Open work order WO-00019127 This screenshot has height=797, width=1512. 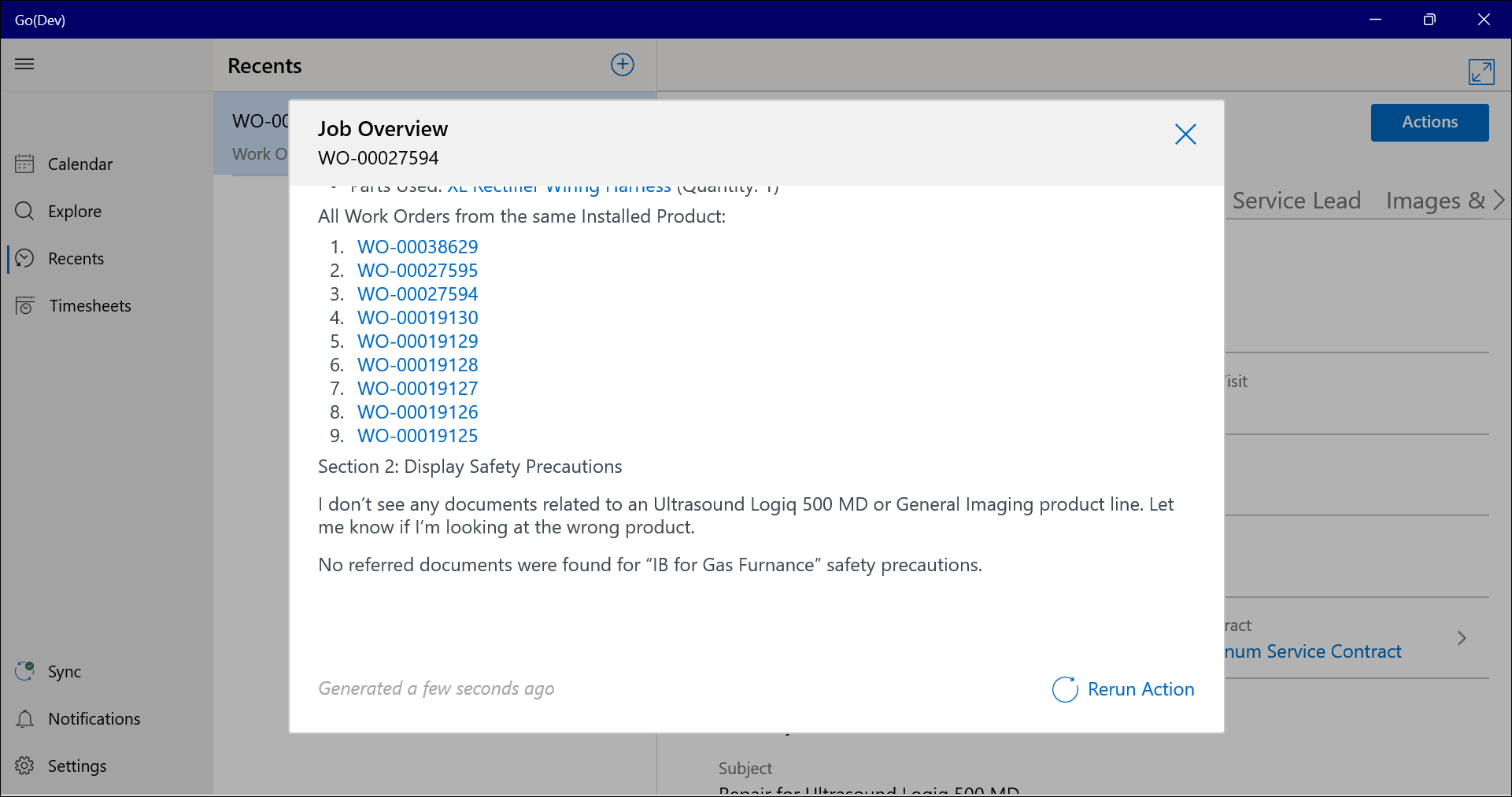[x=417, y=388]
